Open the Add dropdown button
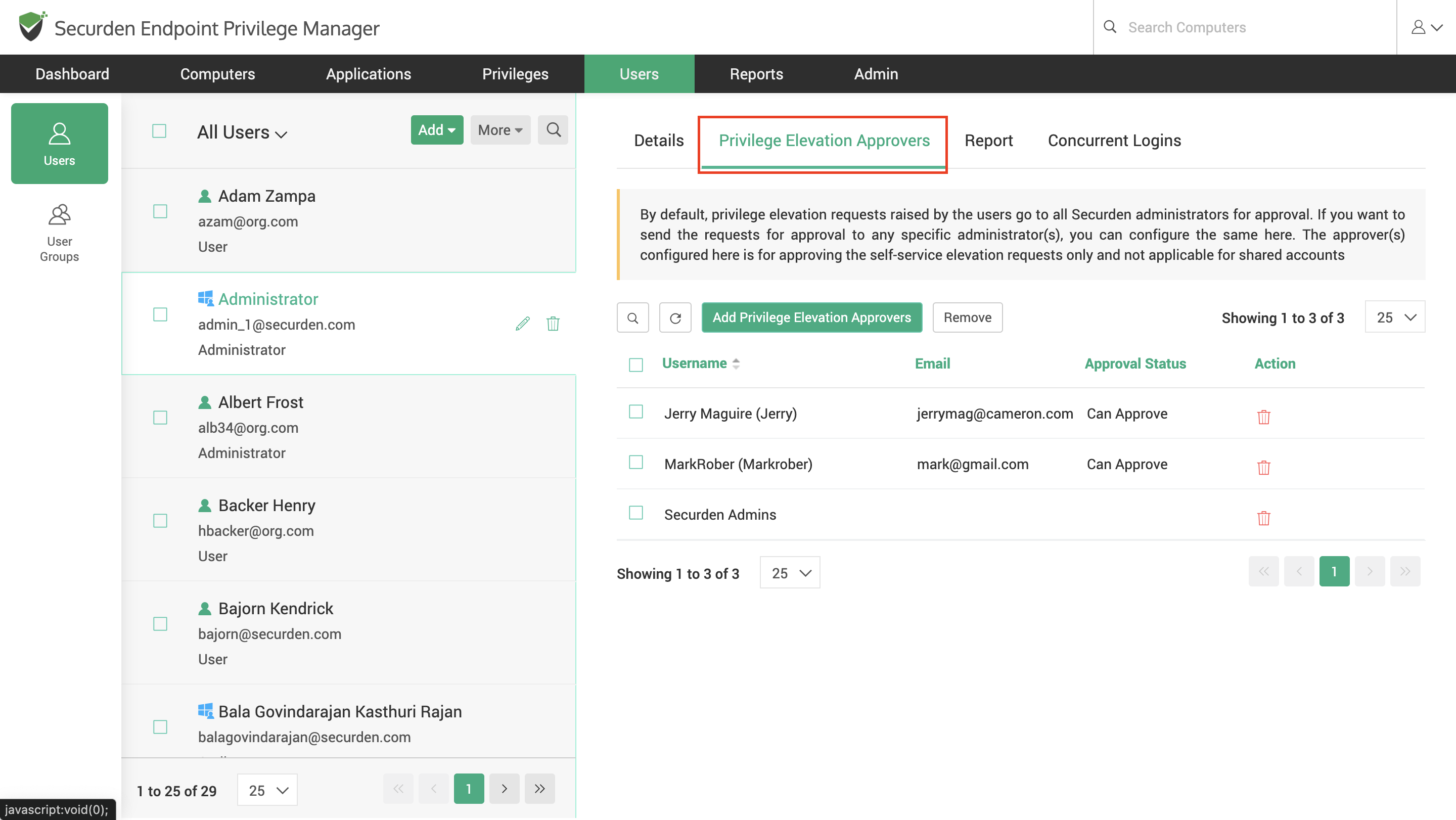1456x820 pixels. click(x=436, y=130)
